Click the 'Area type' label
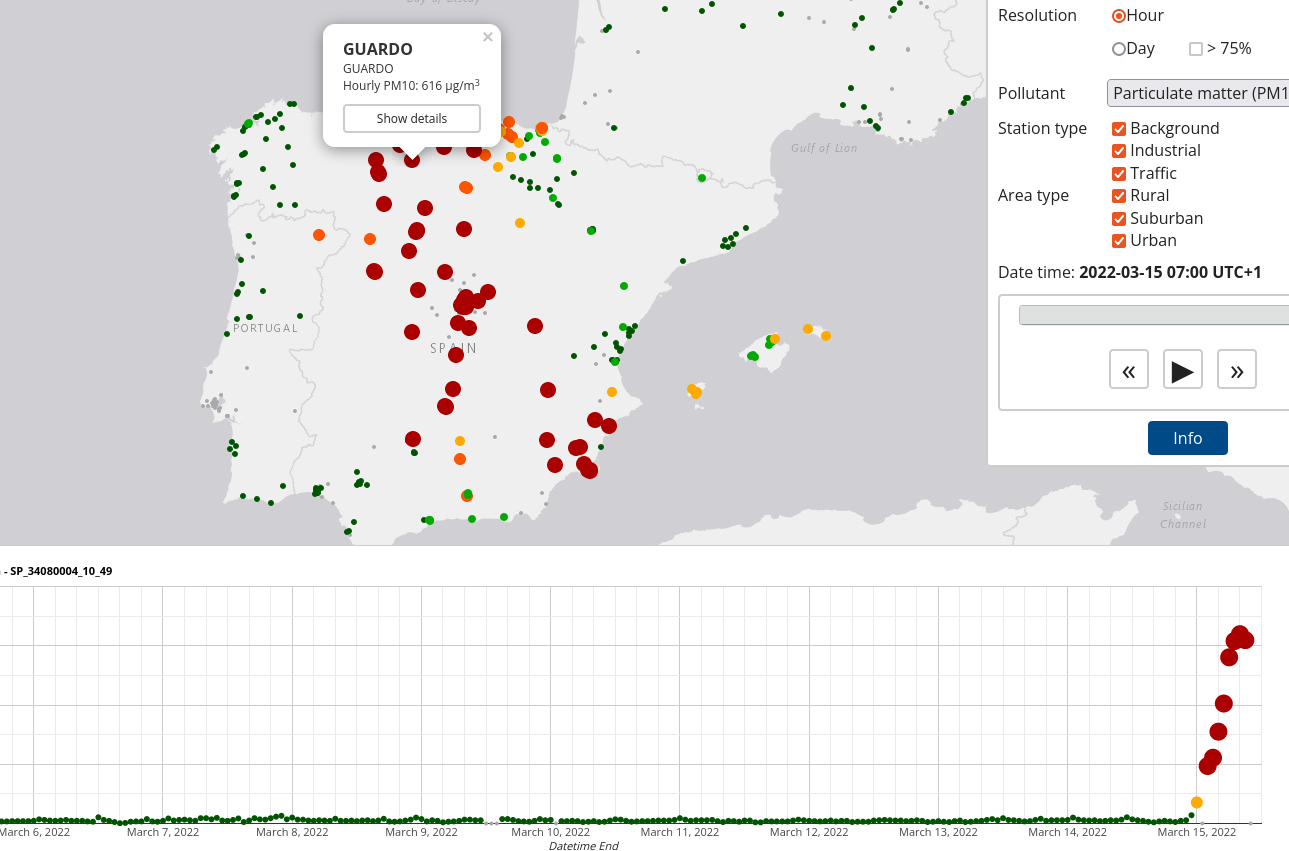Screen dimensions: 1289x851 point(1033,196)
